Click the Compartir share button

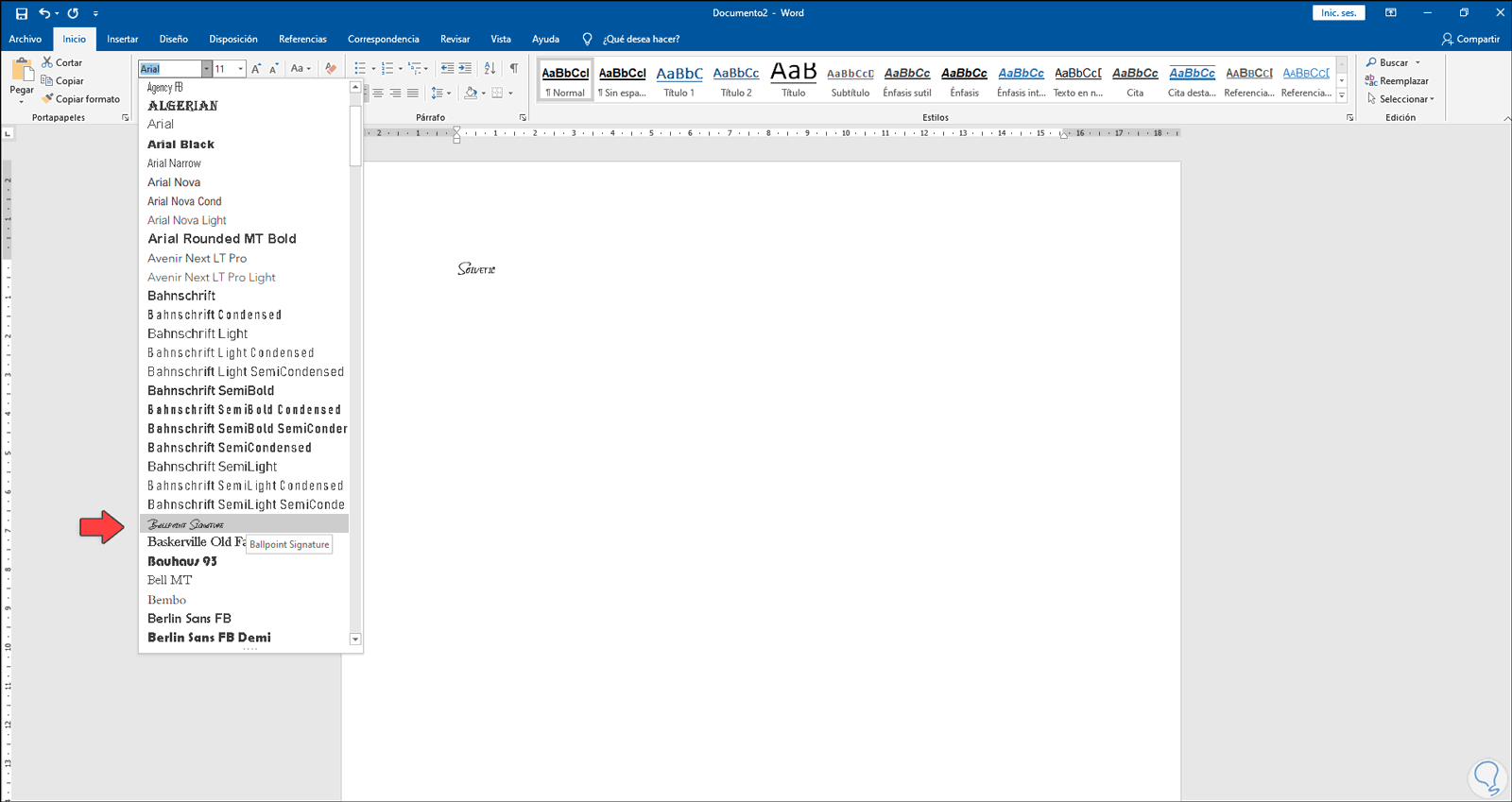pyautogui.click(x=1470, y=39)
